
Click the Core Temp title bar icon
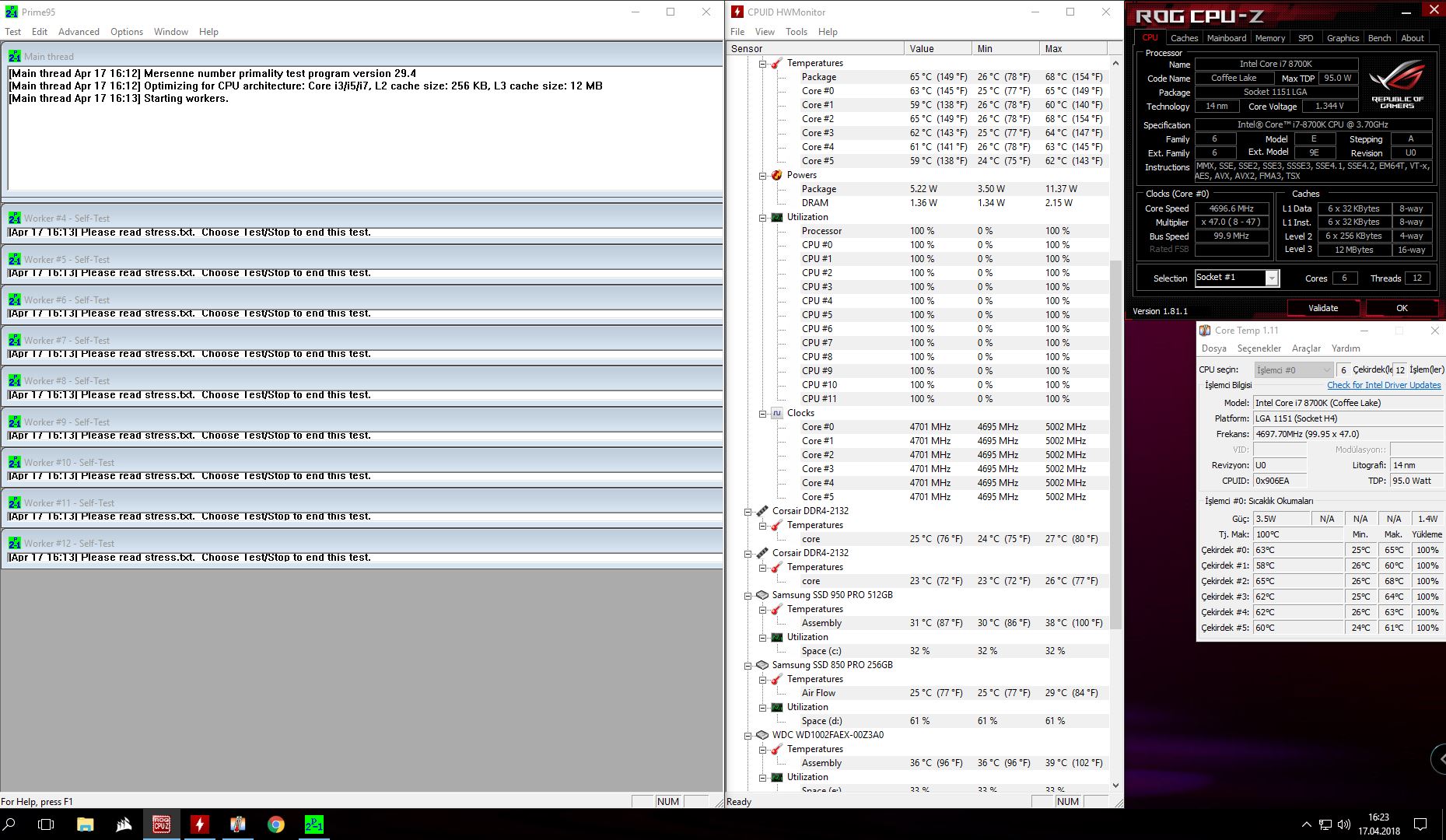click(1205, 331)
